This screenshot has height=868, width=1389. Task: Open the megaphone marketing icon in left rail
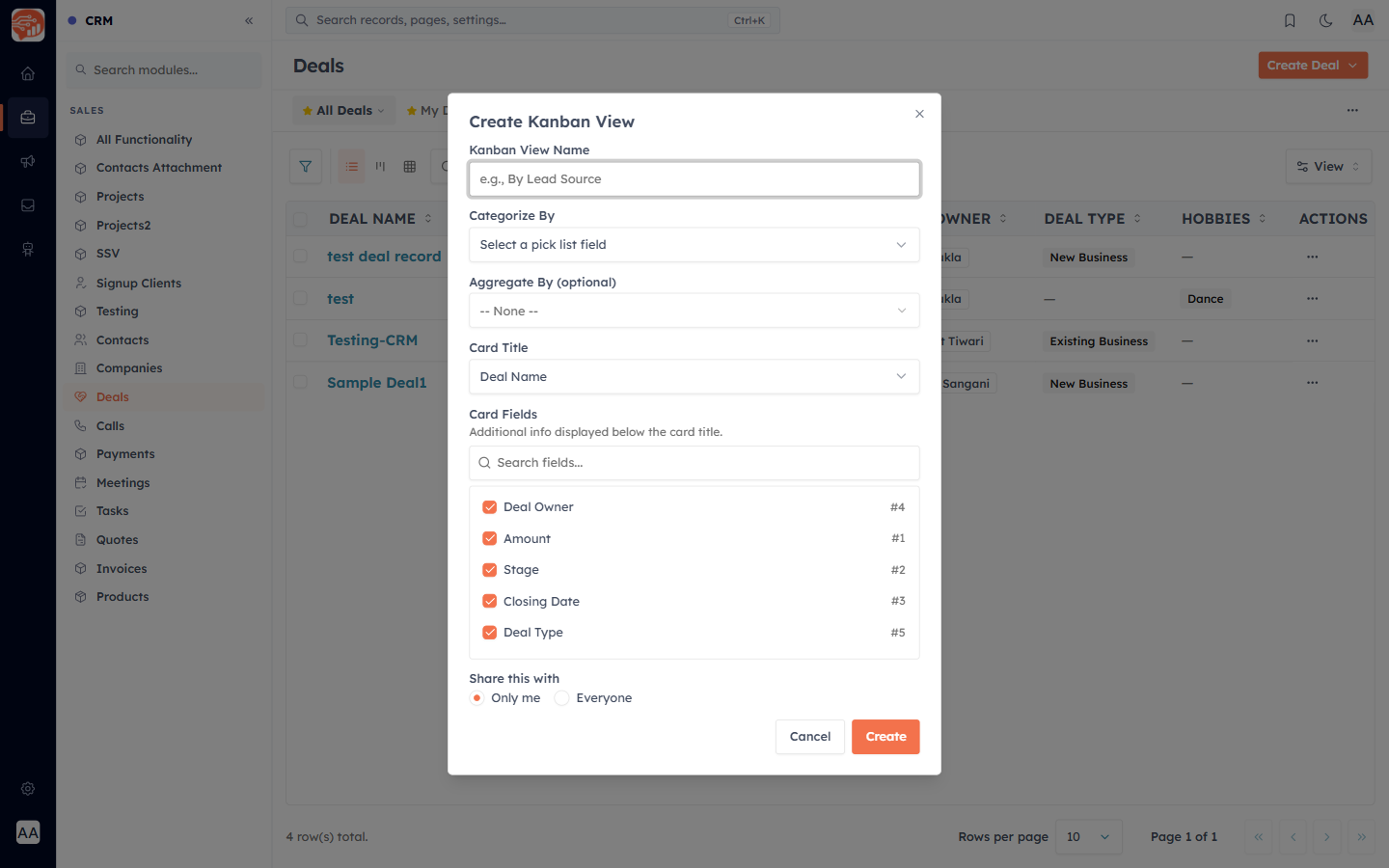[28, 161]
